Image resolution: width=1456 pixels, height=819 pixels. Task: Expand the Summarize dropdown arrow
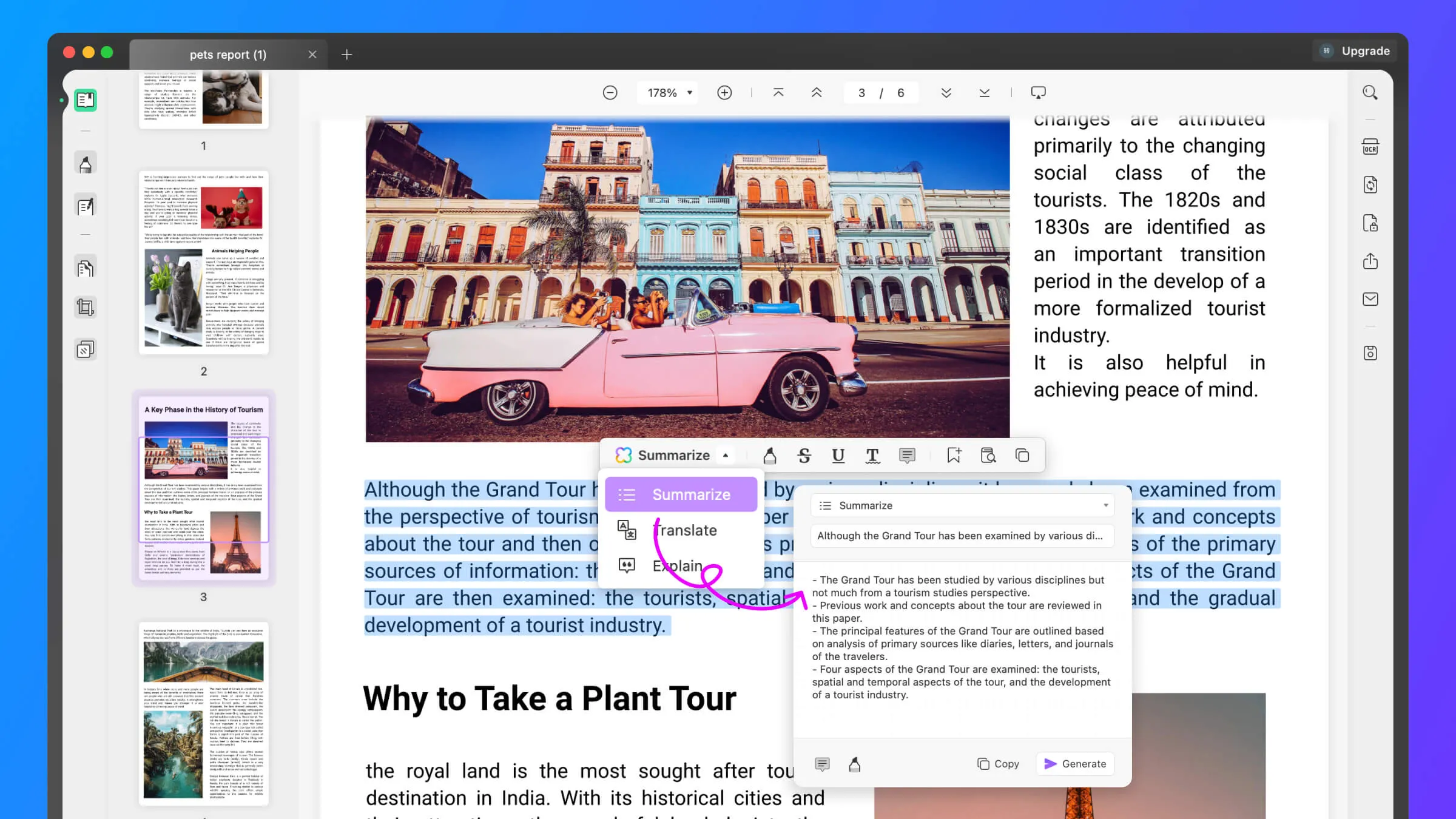click(726, 455)
